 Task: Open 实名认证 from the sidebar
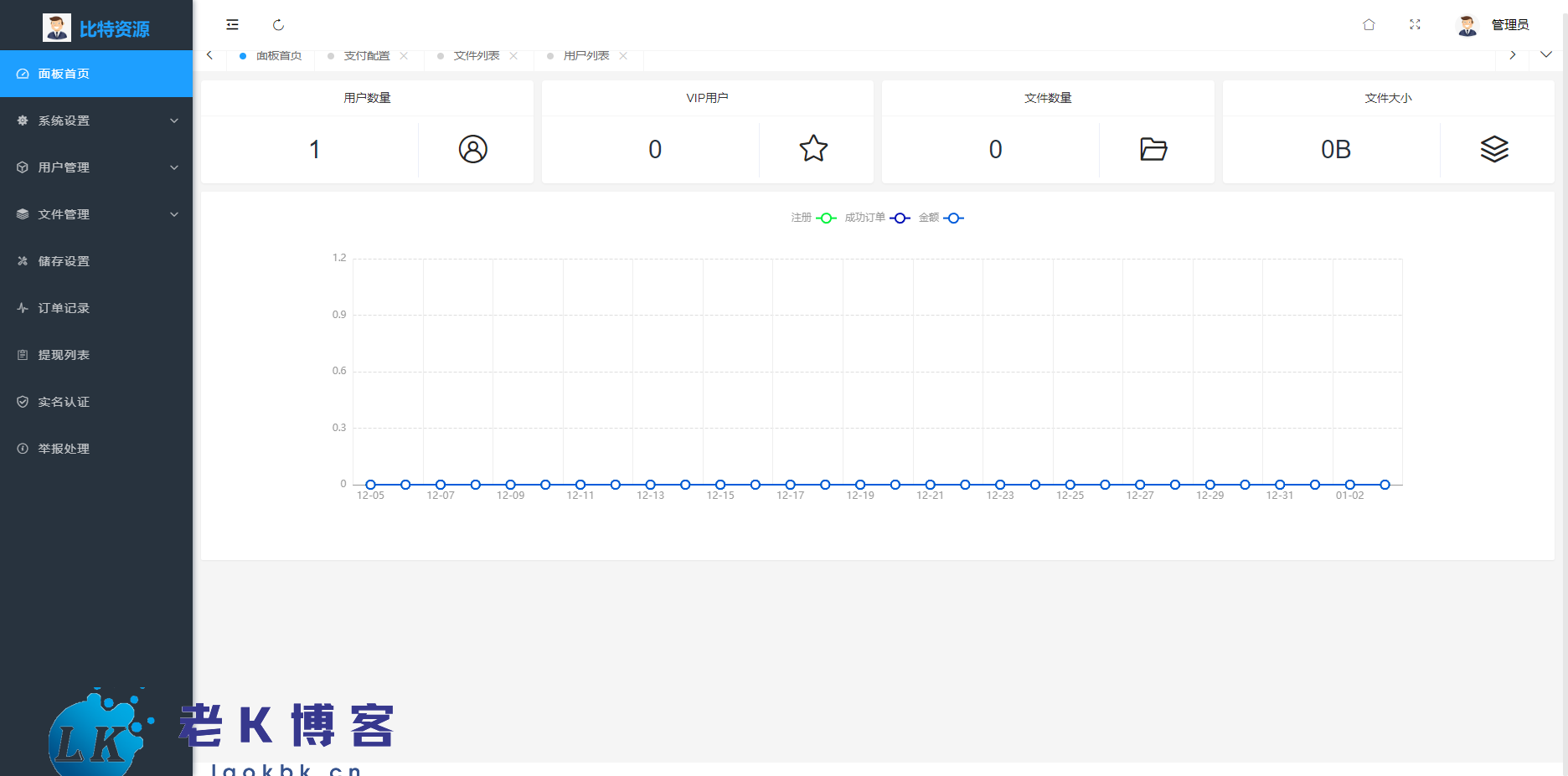(x=64, y=402)
